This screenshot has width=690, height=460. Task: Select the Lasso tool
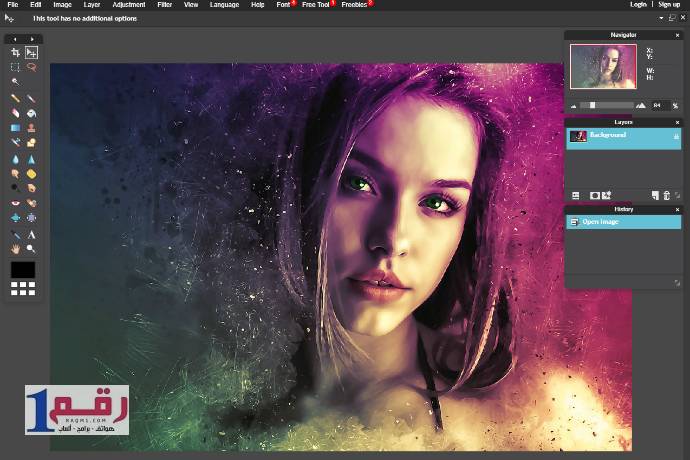31,68
